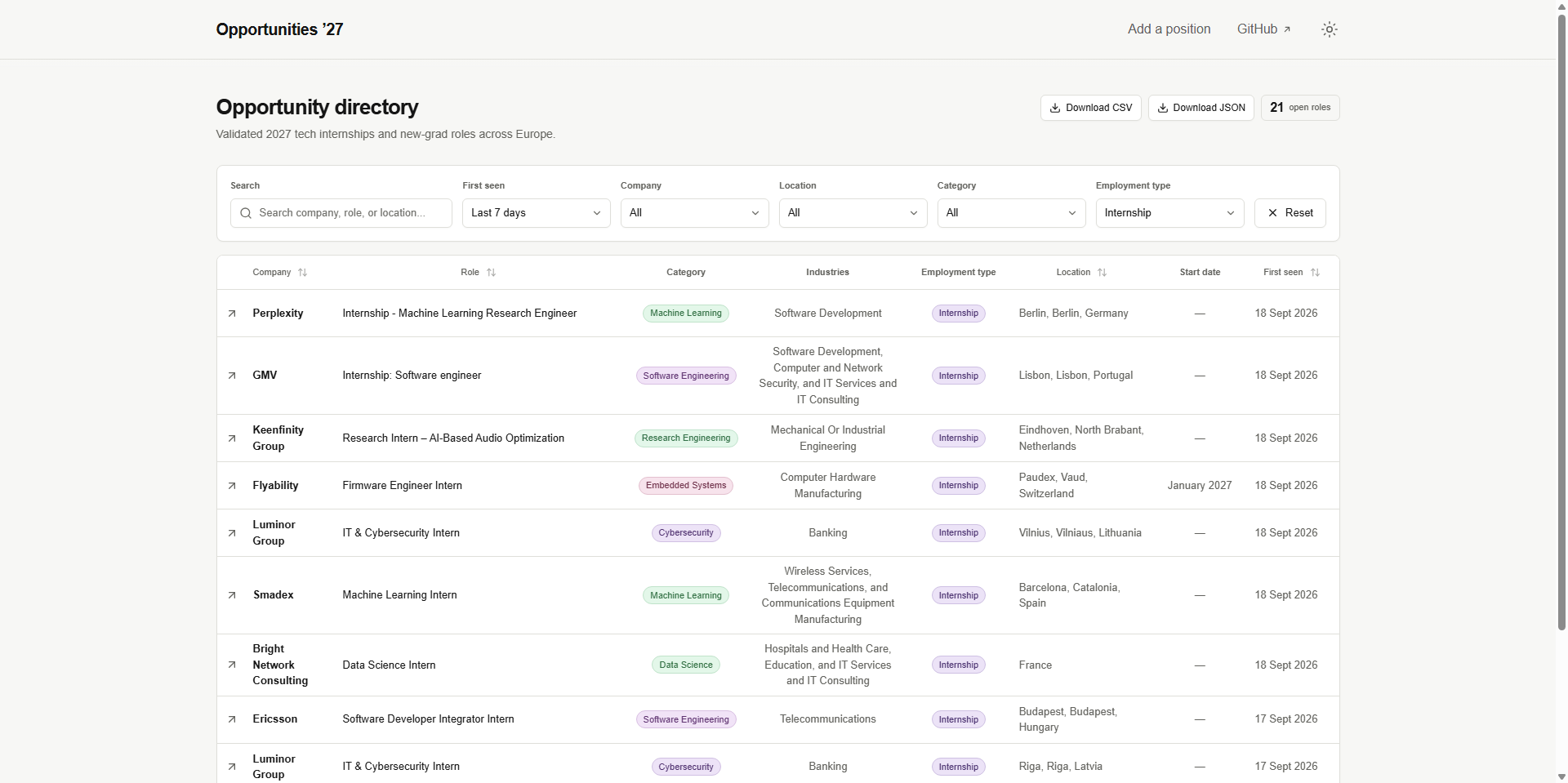Screen dimensions: 1568x783
Task: Open the Riga Luminor Group row link arrow
Action: click(232, 767)
